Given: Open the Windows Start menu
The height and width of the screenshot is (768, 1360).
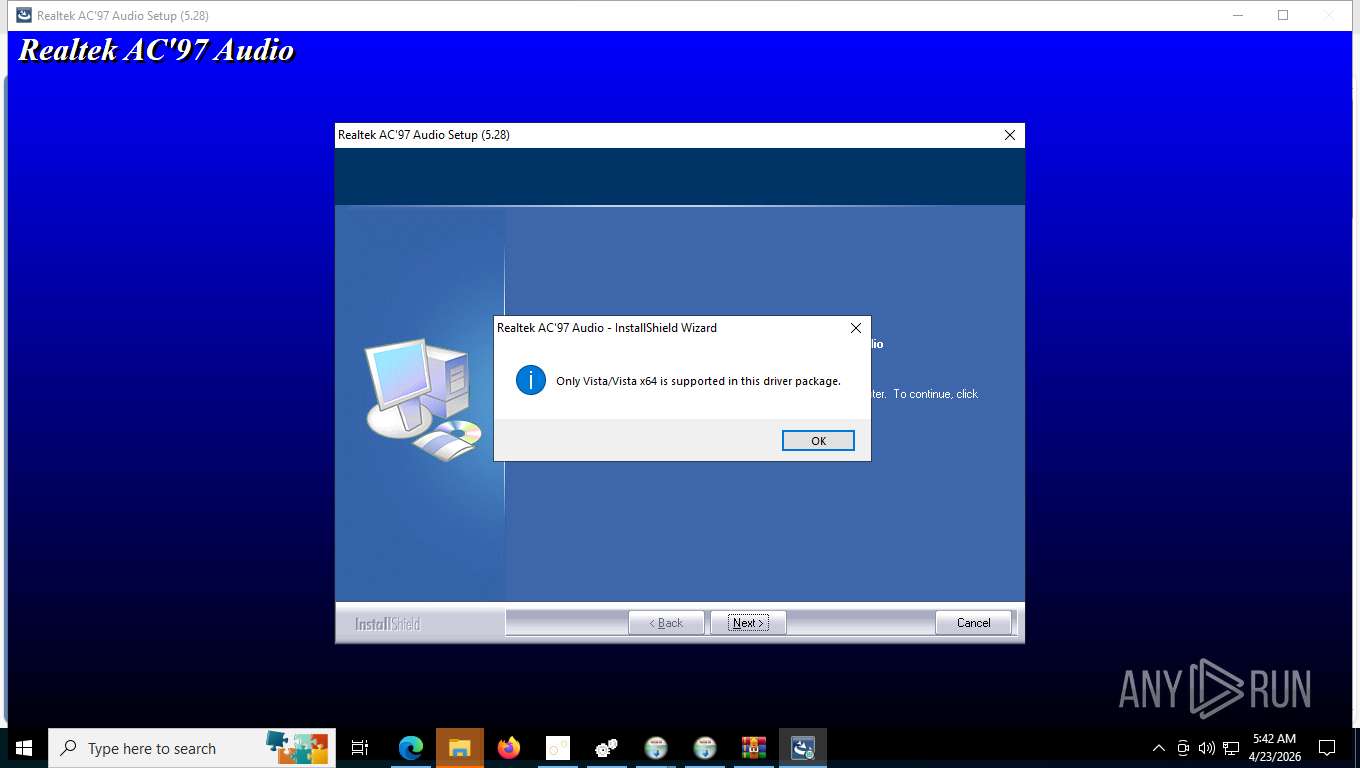Looking at the screenshot, I should pos(24,748).
